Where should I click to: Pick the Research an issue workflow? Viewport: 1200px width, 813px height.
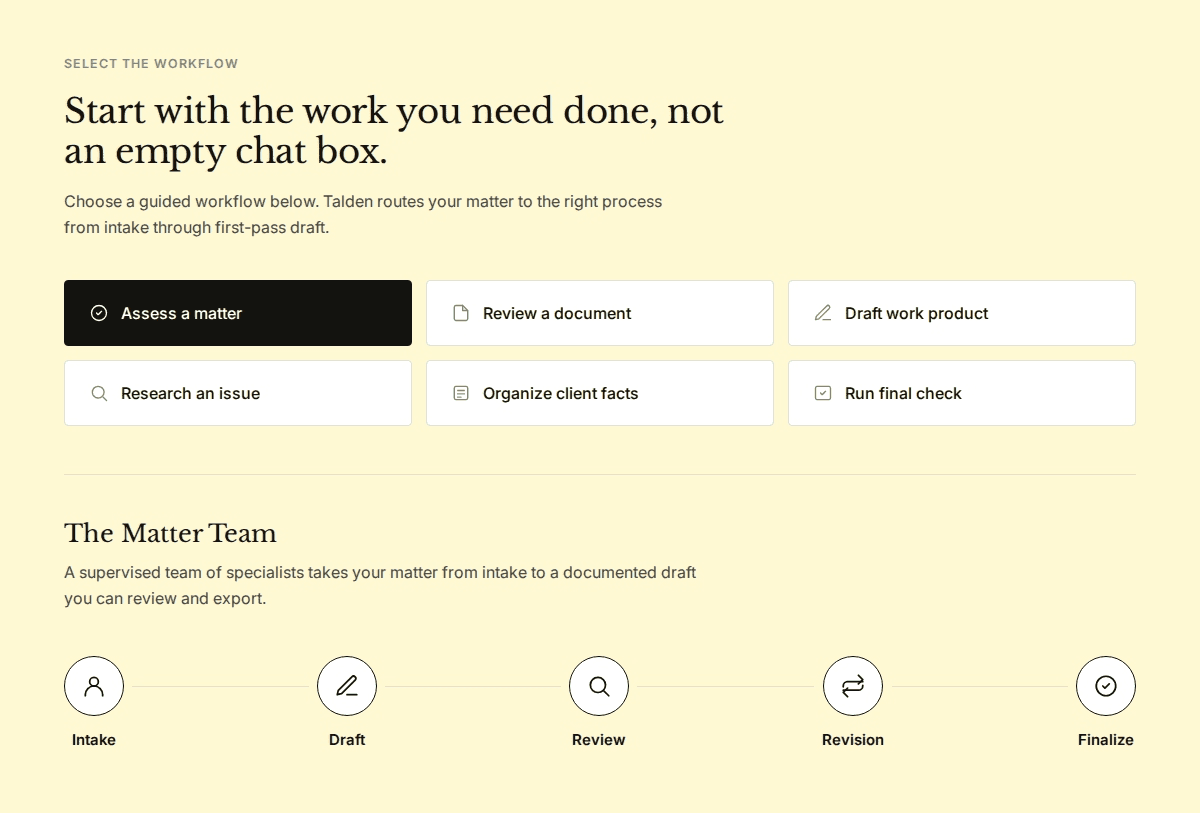tap(238, 393)
